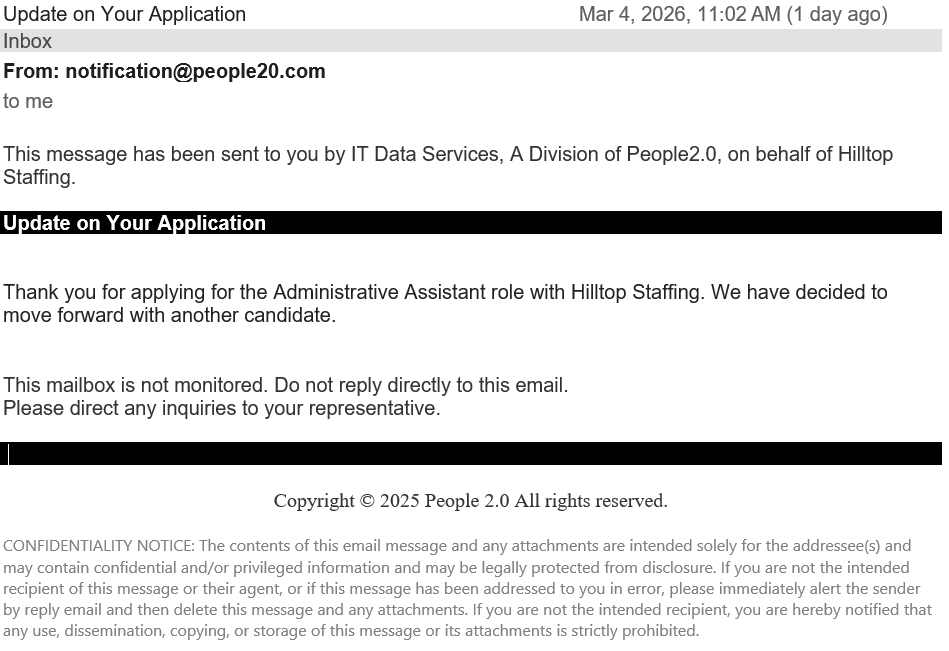Click the Copyright © 2025 People 2.0 line
Screen dimensions: 949x651
click(470, 500)
